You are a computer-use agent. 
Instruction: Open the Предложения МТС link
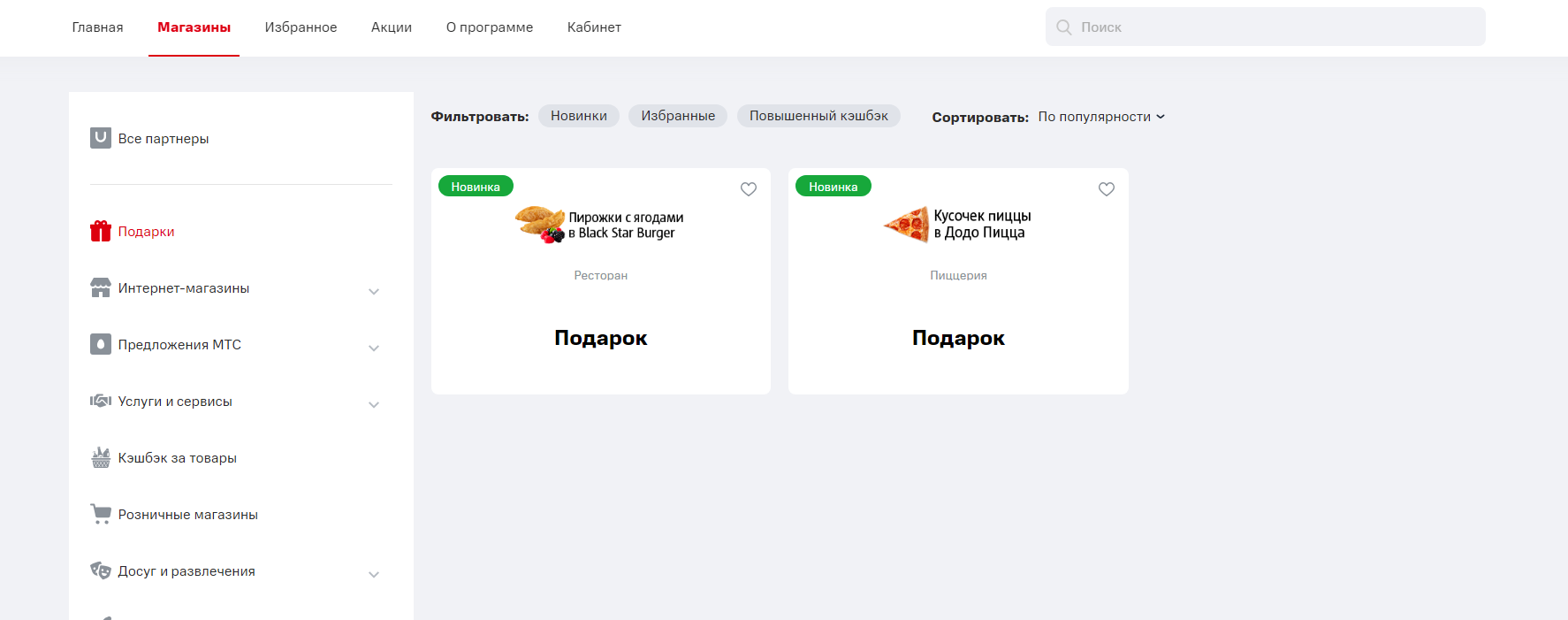pos(179,345)
